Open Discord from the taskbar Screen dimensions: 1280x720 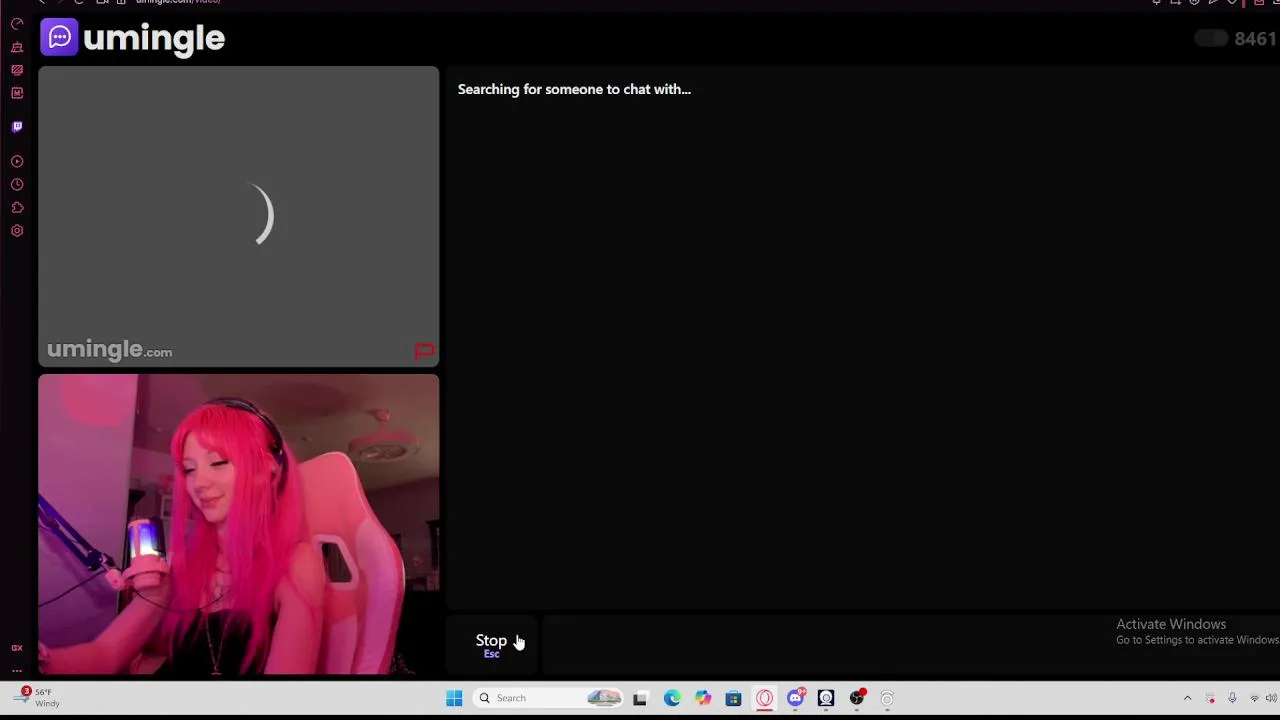coord(796,698)
